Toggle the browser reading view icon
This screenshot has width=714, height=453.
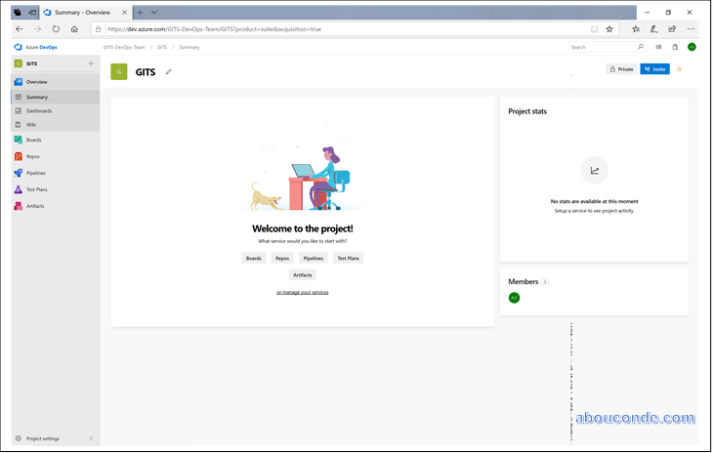click(x=594, y=29)
